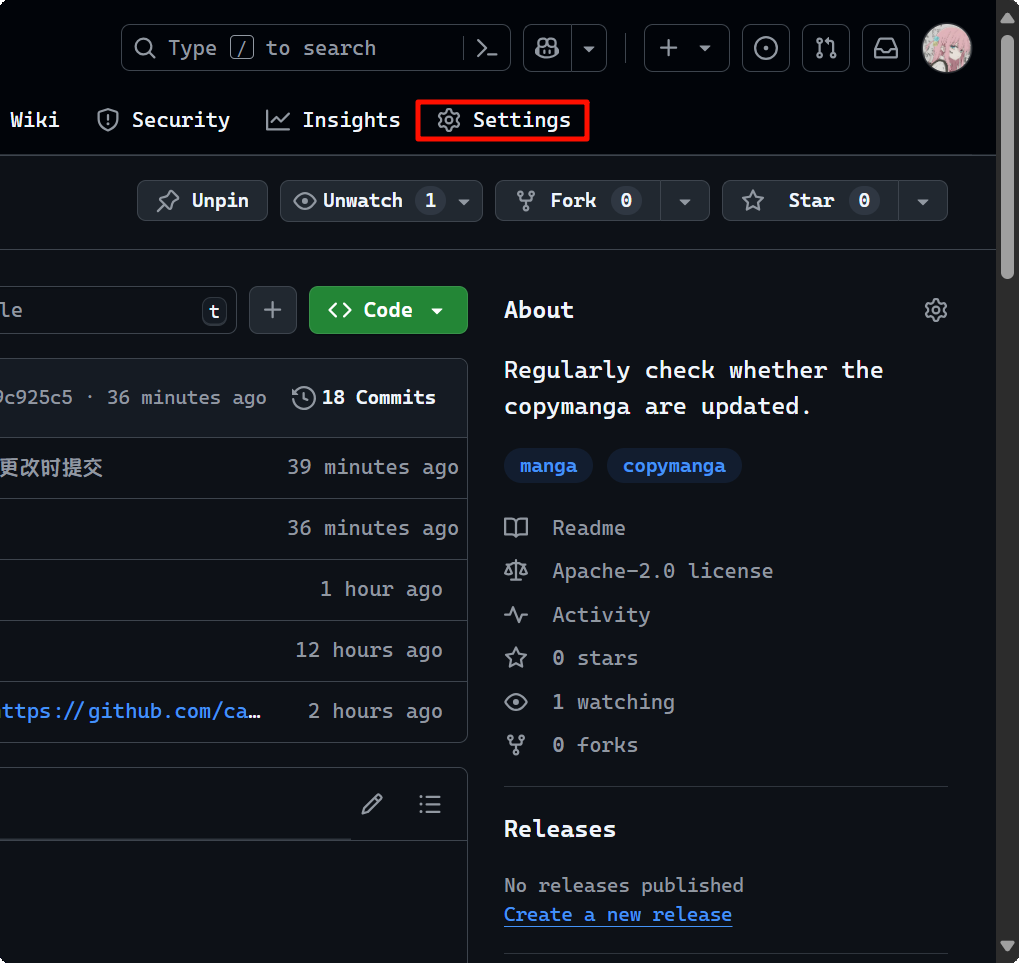Open the repository Settings tab
Screen dimensions: 1019x963
click(503, 120)
